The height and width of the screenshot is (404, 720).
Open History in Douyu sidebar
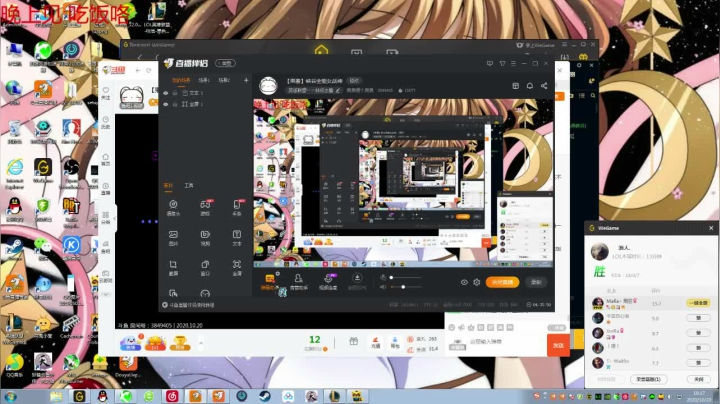(x=106, y=122)
